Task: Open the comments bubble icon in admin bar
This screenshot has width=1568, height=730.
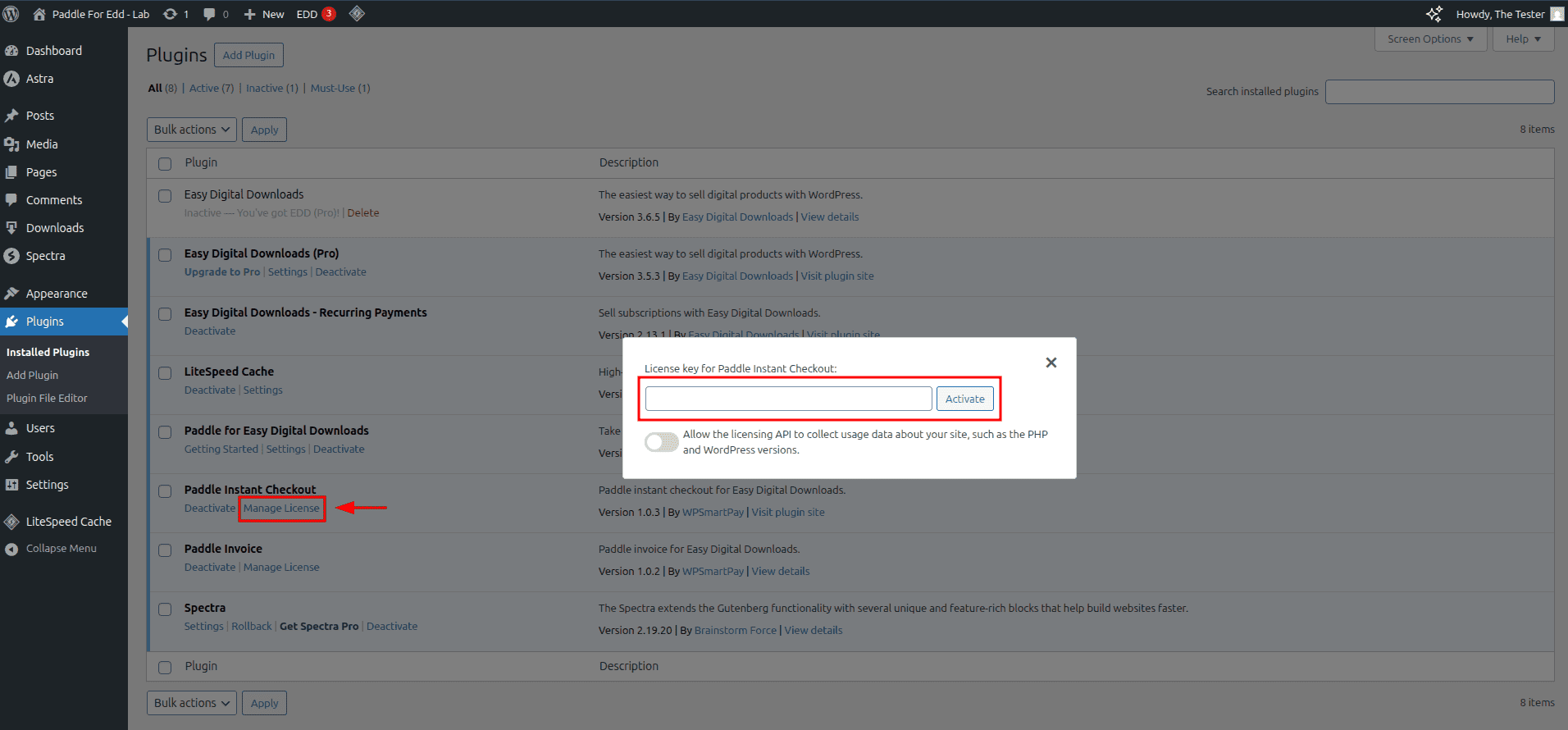Action: coord(210,14)
